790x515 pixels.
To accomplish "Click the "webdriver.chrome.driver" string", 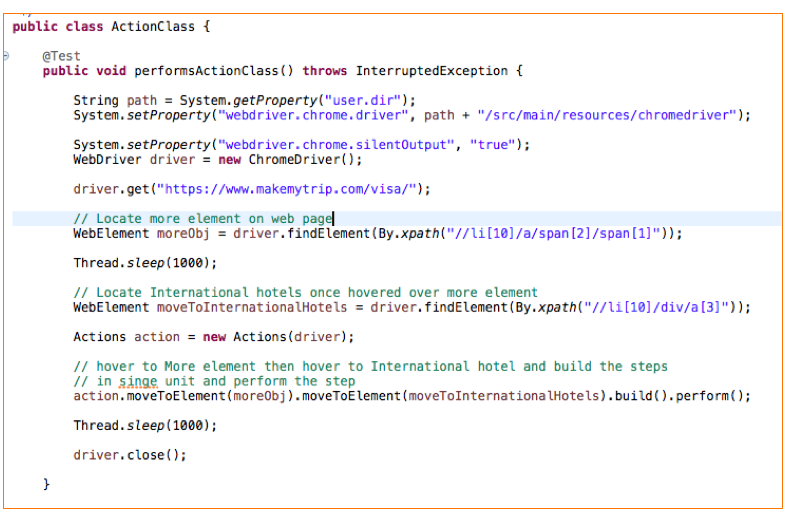I will (312, 115).
